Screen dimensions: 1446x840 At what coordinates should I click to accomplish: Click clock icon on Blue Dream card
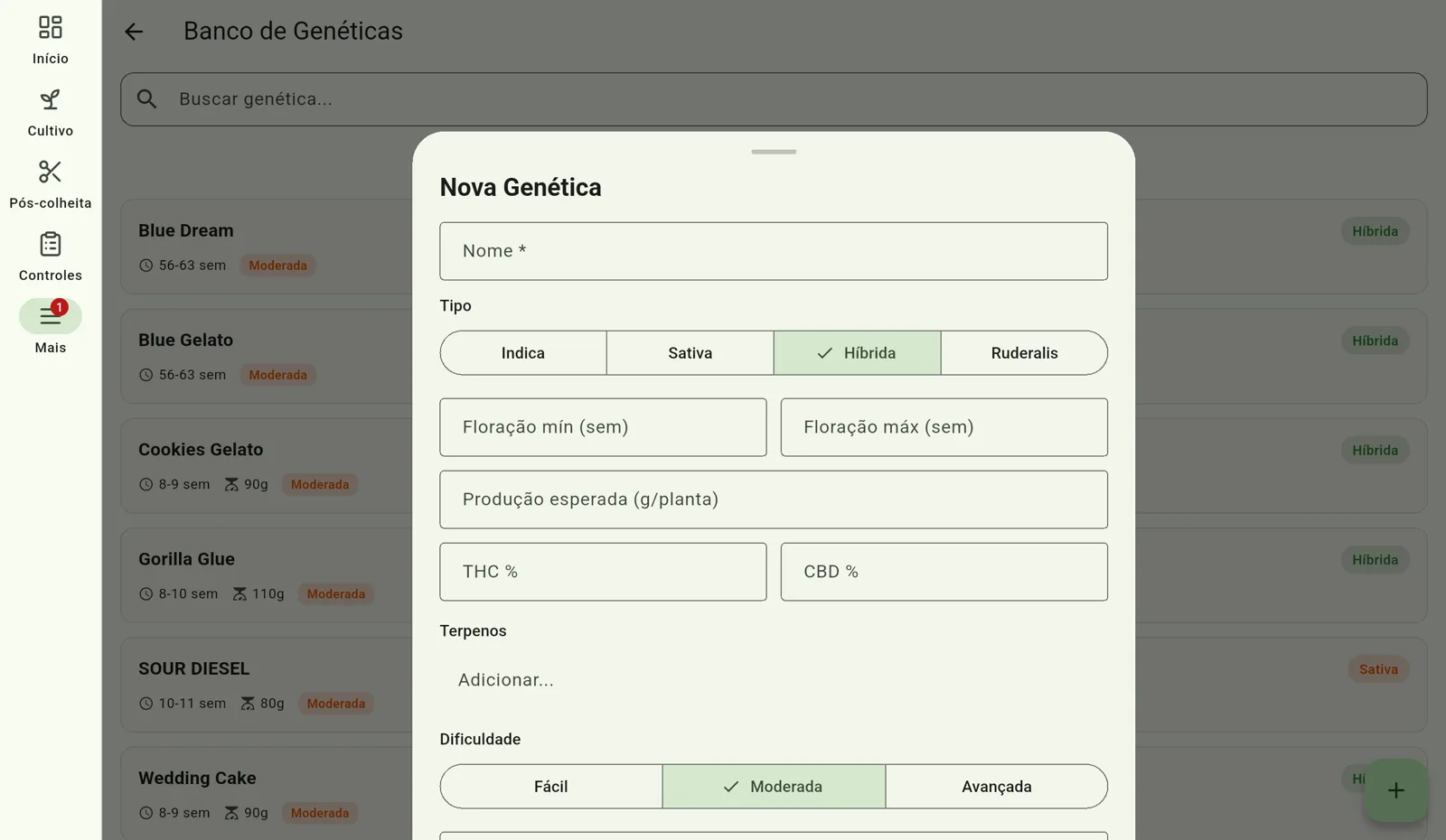pyautogui.click(x=146, y=266)
